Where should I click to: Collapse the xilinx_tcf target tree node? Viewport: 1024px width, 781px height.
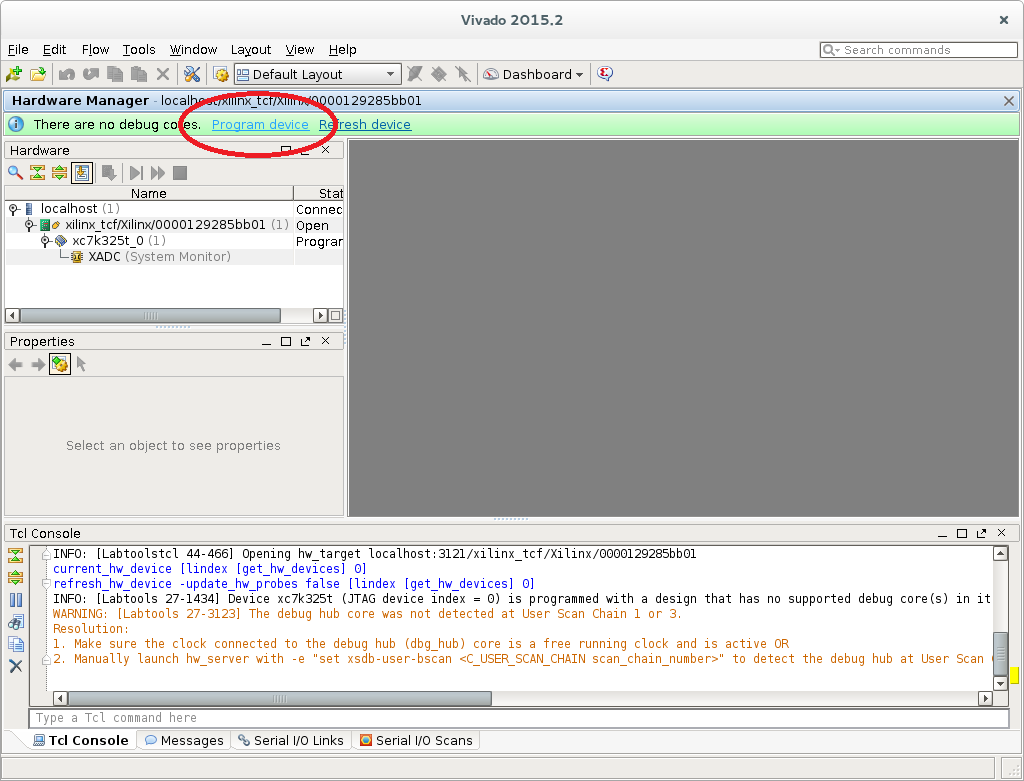(29, 225)
